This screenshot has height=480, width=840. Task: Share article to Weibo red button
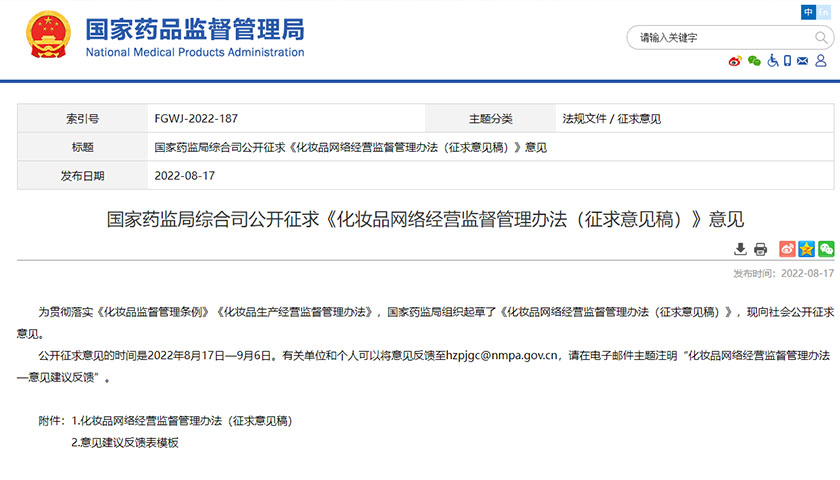tap(787, 249)
